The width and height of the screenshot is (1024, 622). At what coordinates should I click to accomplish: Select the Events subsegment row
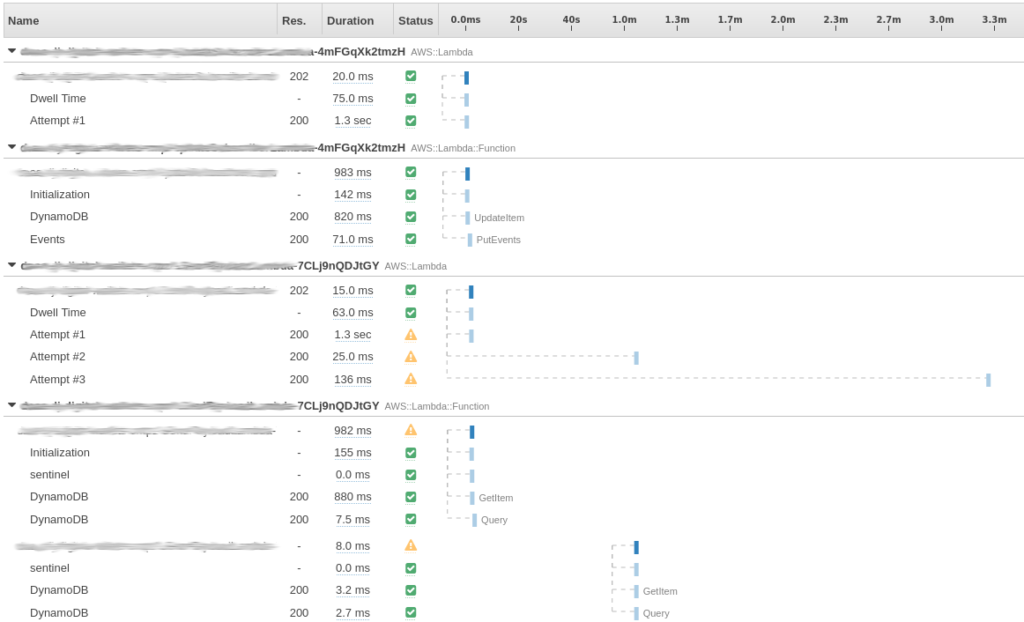point(49,239)
